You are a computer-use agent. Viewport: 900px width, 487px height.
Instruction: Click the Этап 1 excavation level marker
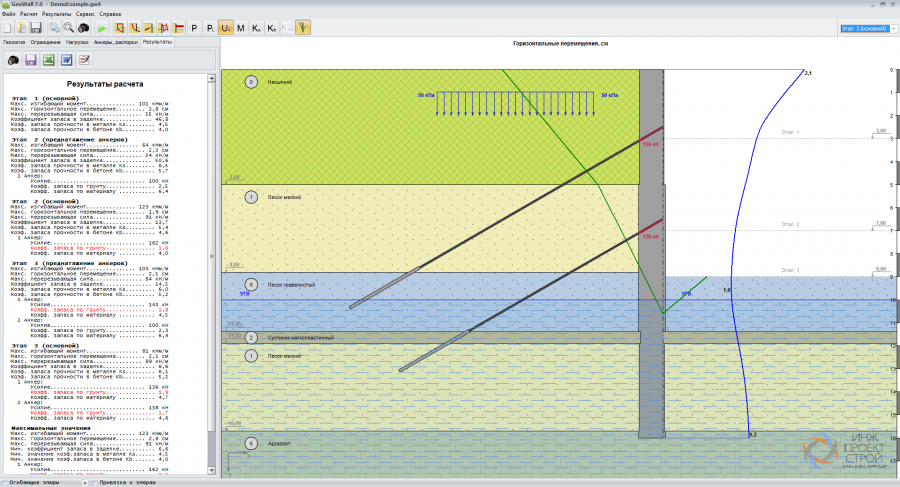point(790,132)
